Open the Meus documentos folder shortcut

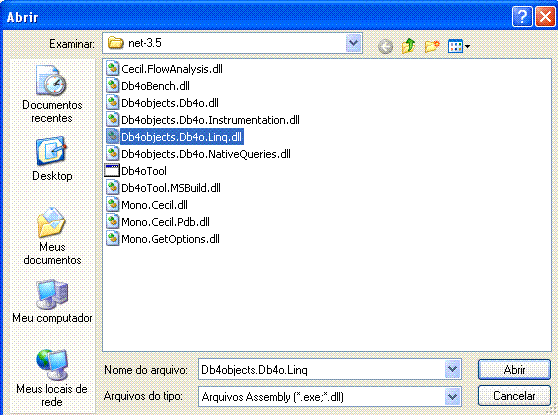click(x=52, y=236)
